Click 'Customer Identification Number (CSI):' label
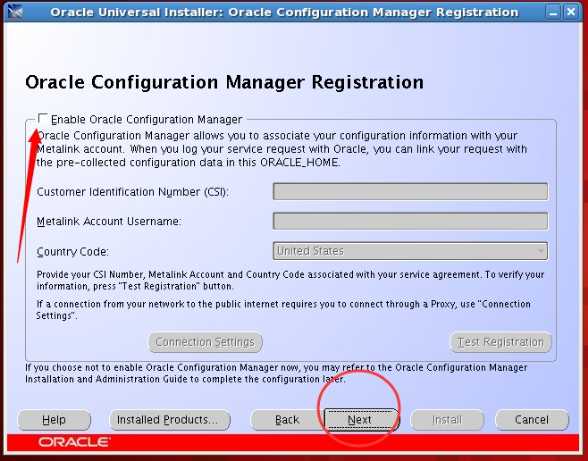 [x=133, y=192]
